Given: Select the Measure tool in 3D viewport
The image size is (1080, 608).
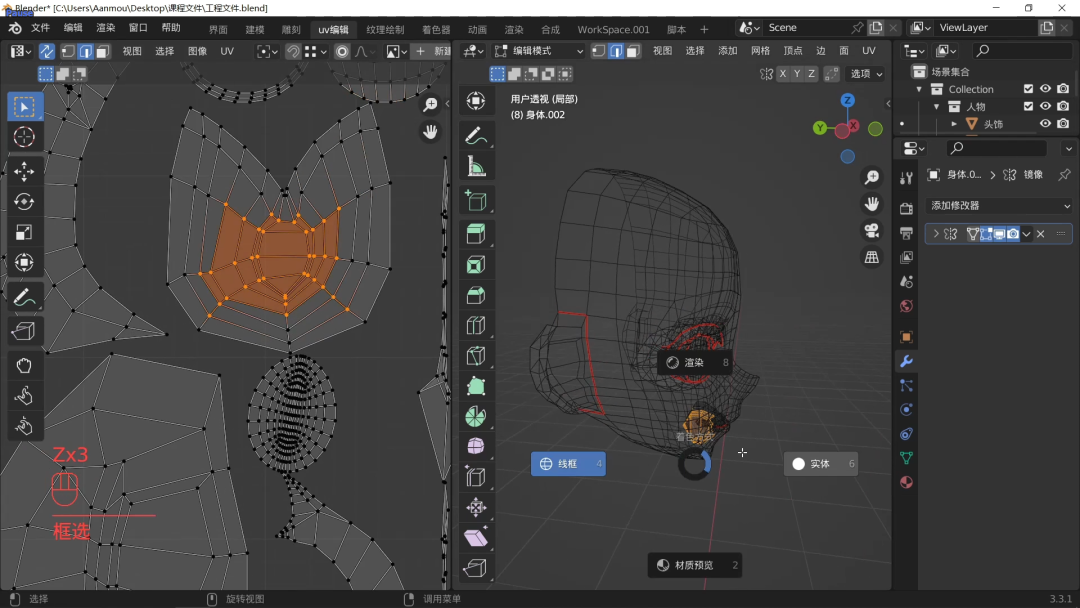Looking at the screenshot, I should tap(476, 166).
